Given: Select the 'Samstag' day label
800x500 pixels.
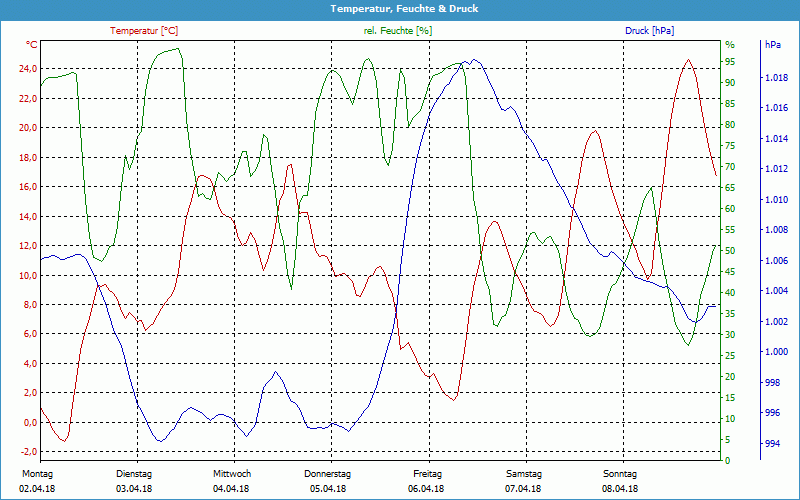Looking at the screenshot, I should pyautogui.click(x=523, y=474).
